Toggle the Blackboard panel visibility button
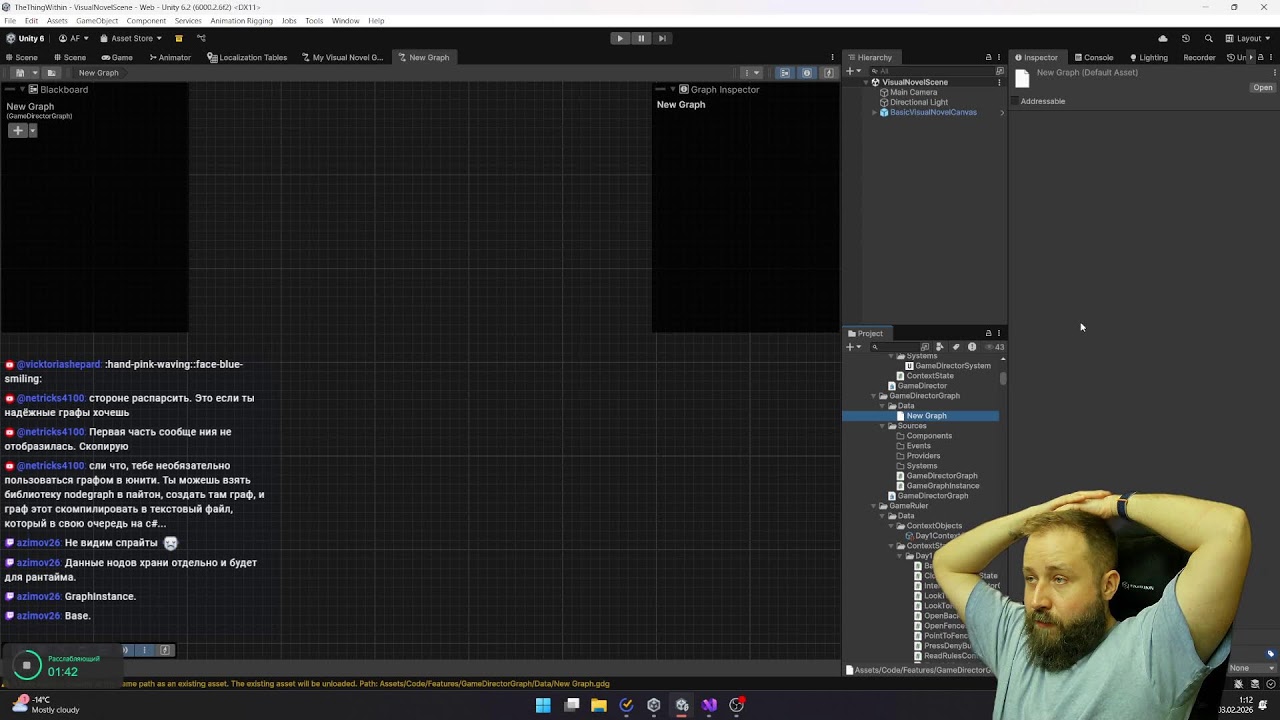The image size is (1280, 720). tap(785, 73)
